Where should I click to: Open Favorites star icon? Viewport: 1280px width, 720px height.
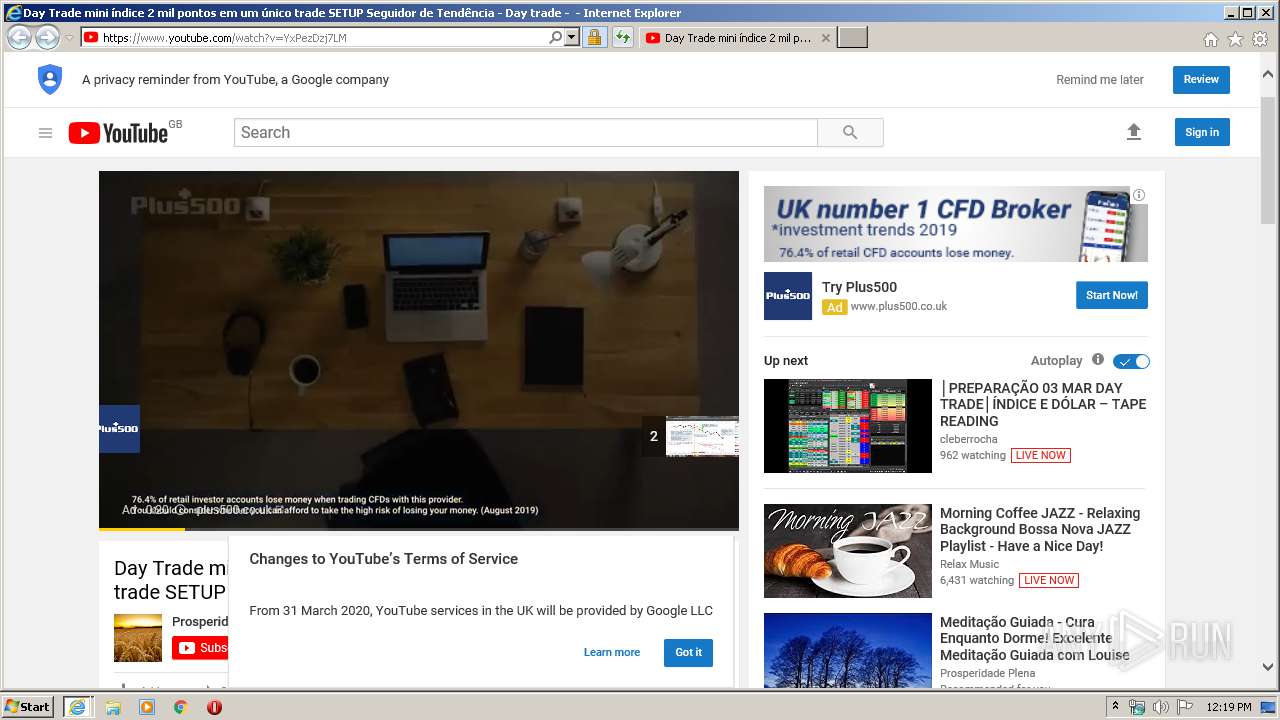[1235, 39]
